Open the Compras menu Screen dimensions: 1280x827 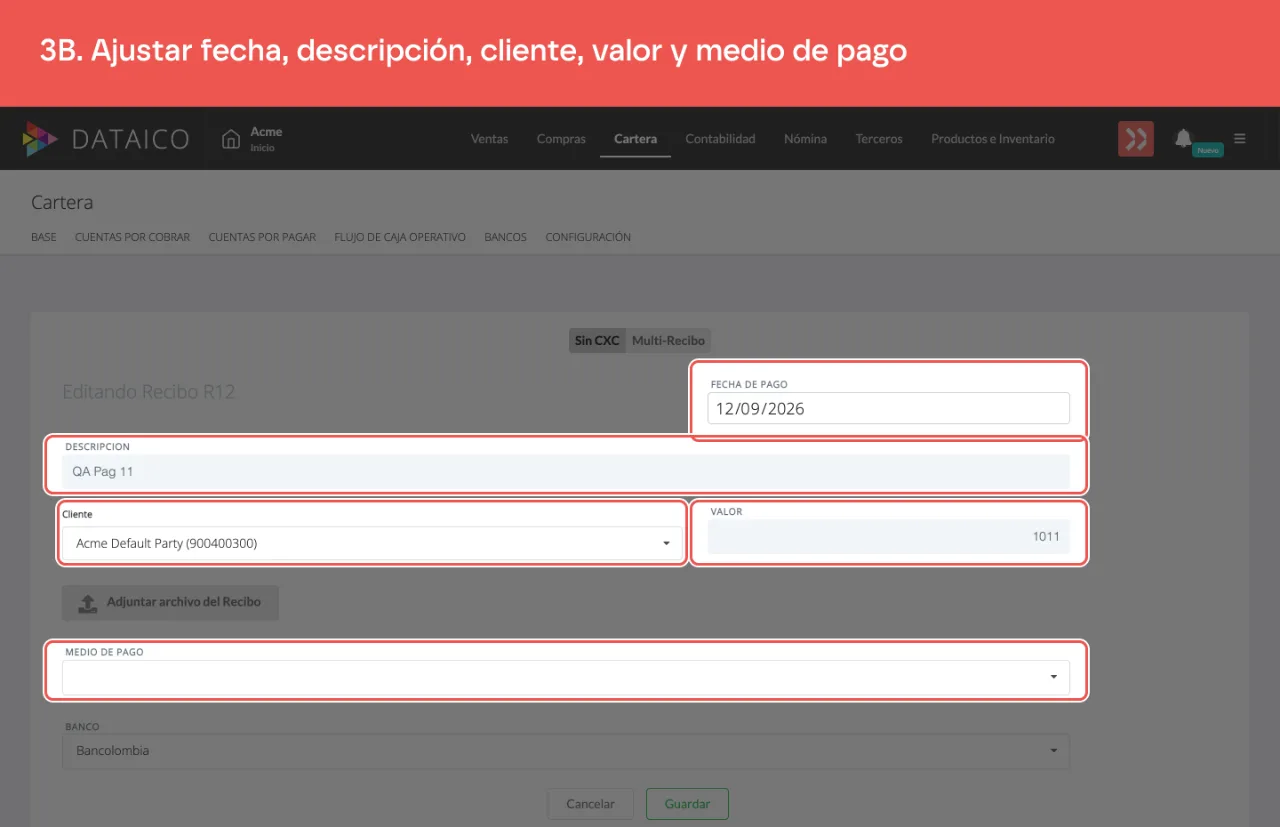point(561,139)
